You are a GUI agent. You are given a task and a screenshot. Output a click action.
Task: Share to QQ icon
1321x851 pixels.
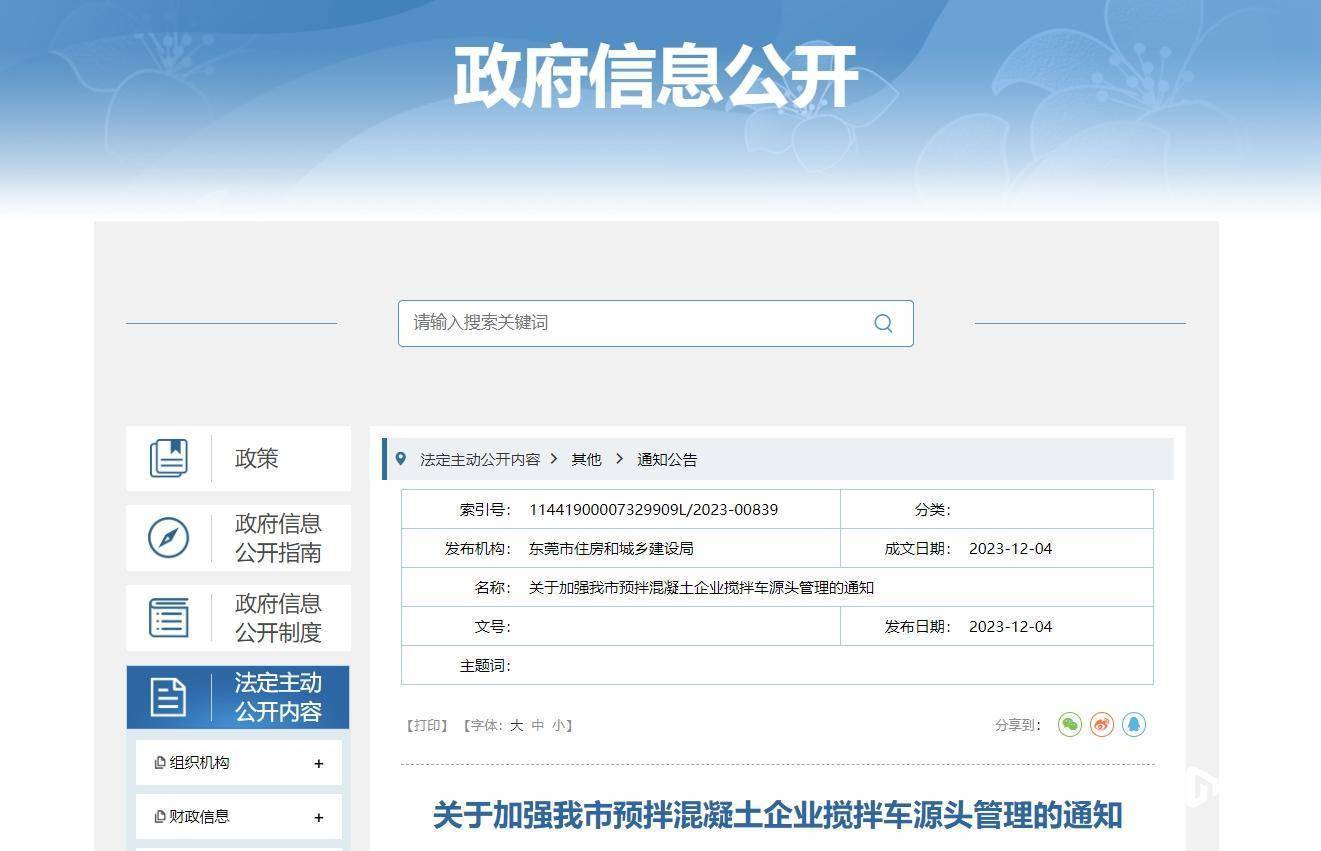1134,724
